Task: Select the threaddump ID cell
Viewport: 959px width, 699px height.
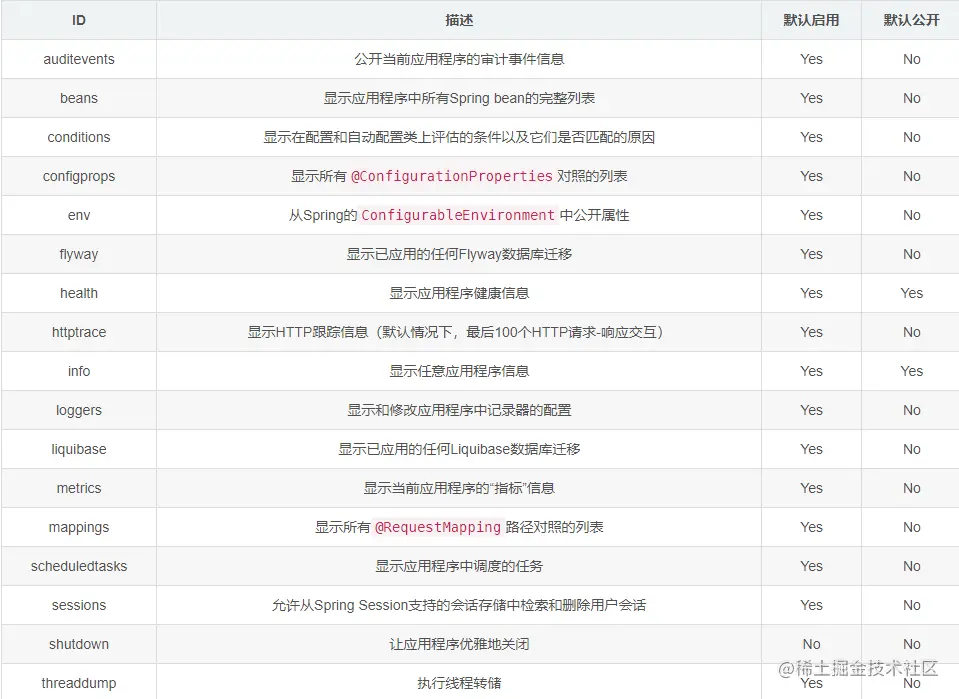Action: pyautogui.click(x=79, y=684)
